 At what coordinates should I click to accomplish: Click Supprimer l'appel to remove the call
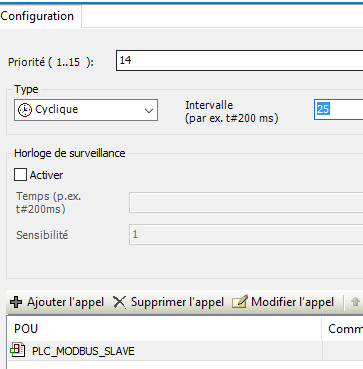[177, 302]
